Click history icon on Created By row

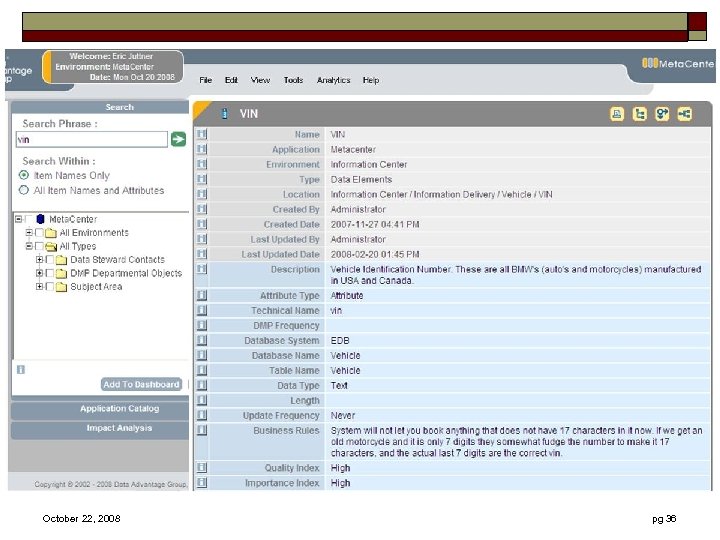click(202, 209)
